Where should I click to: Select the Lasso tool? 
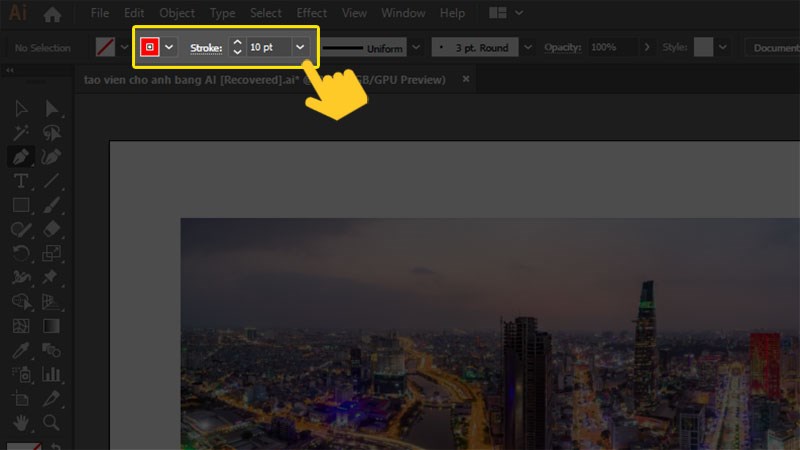point(51,133)
